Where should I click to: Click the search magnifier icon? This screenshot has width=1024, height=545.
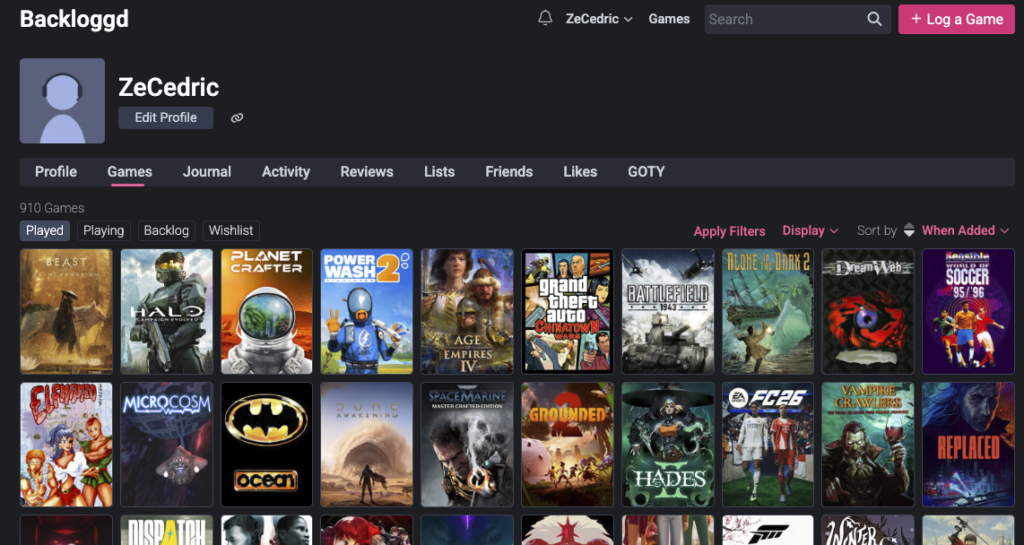pyautogui.click(x=874, y=19)
